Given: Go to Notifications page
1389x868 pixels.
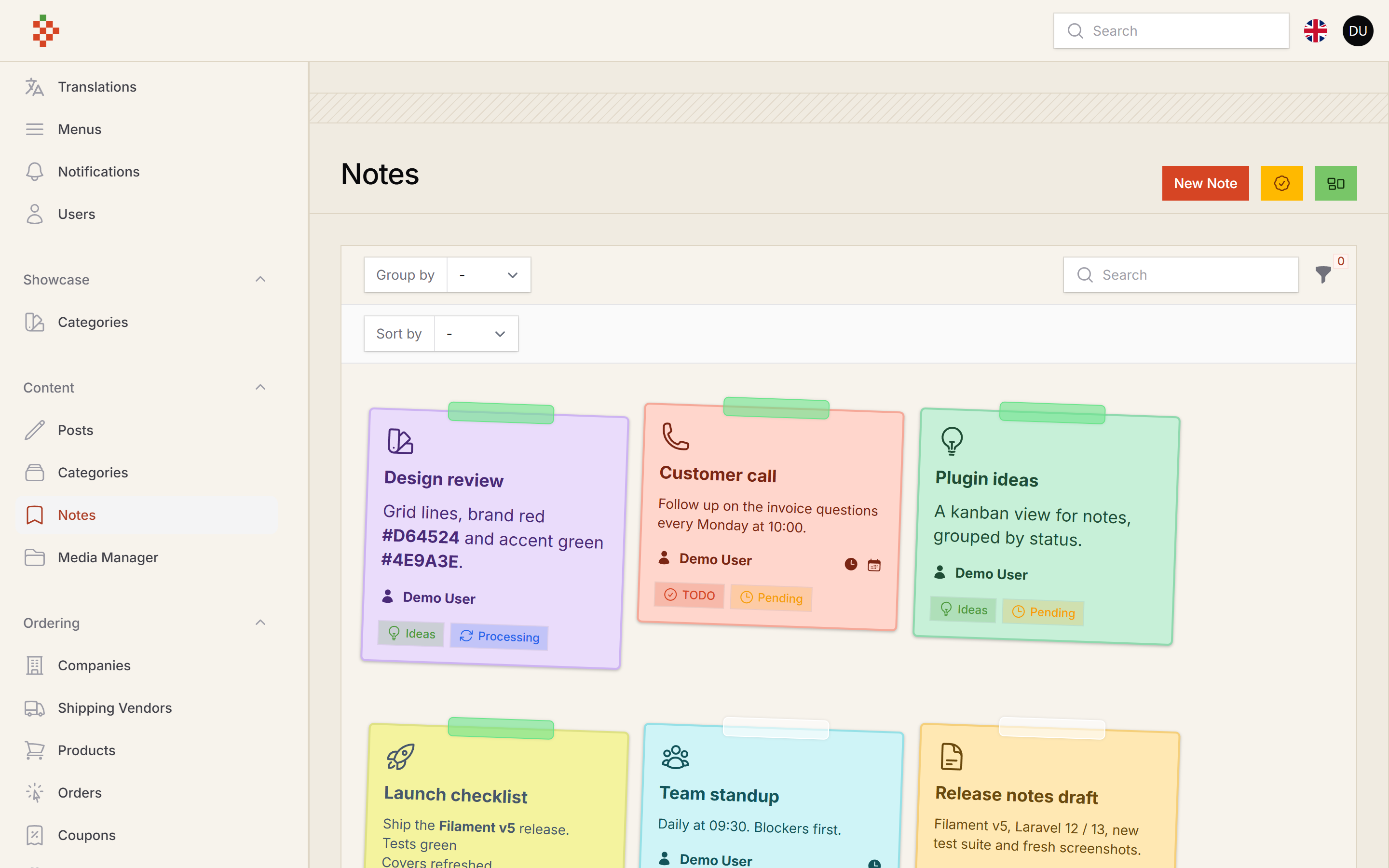Looking at the screenshot, I should tap(147, 172).
